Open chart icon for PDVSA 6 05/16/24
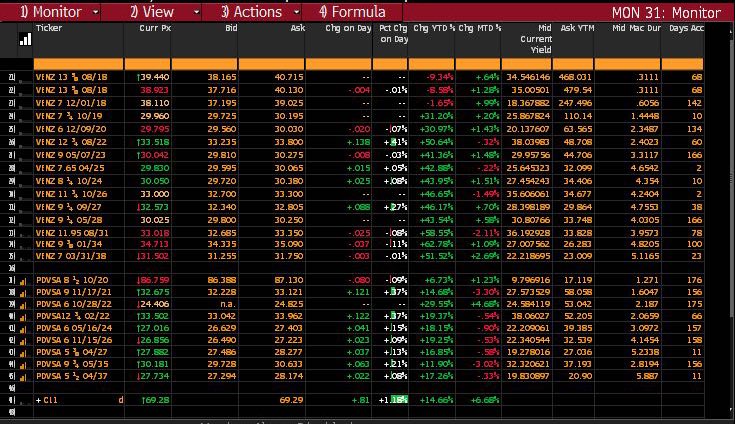735x424 pixels. (x=22, y=329)
